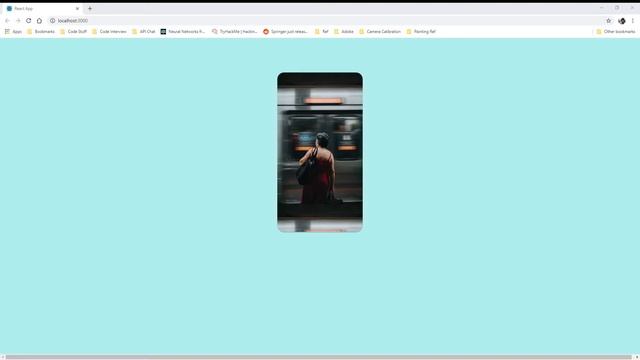Open a new browser tab
Image resolution: width=640 pixels, height=360 pixels.
tap(90, 9)
